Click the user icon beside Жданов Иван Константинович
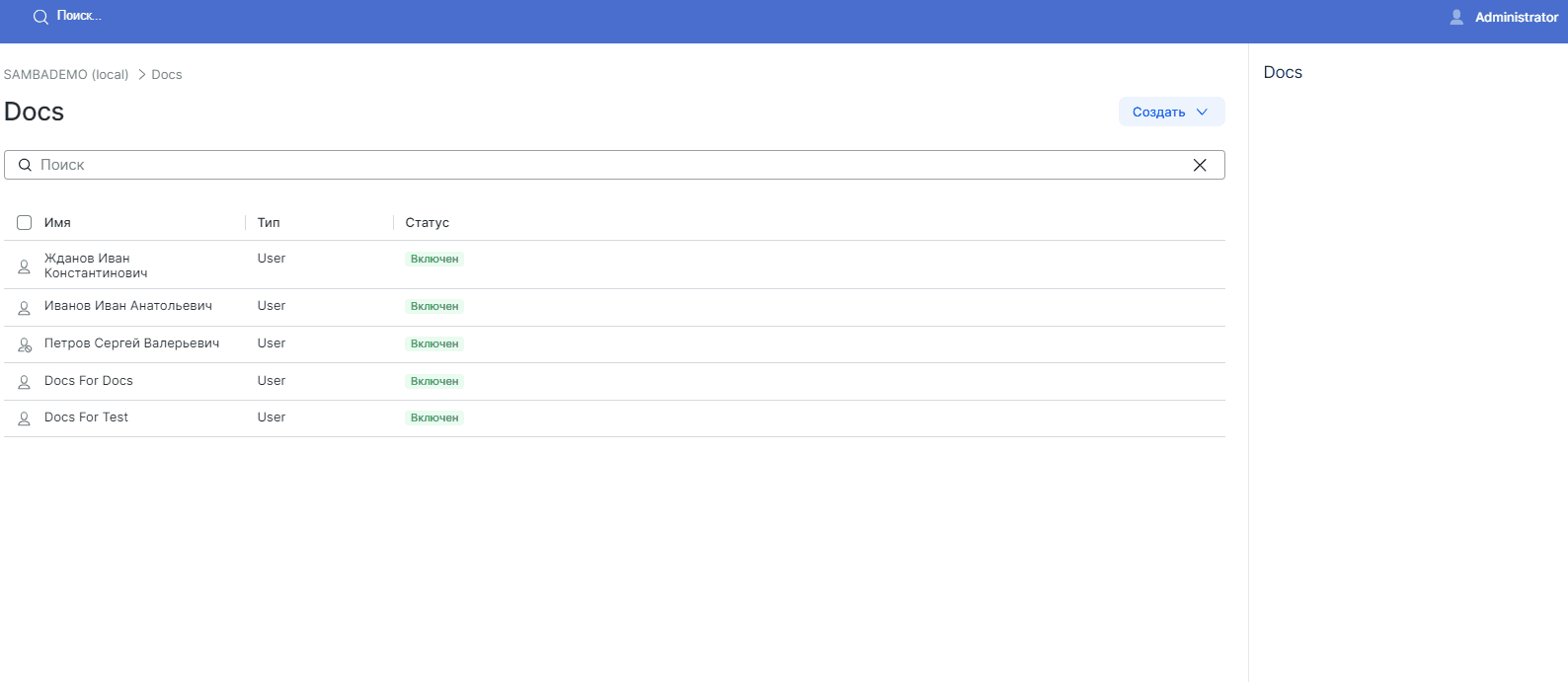Viewport: 1568px width, 682px height. 25,266
